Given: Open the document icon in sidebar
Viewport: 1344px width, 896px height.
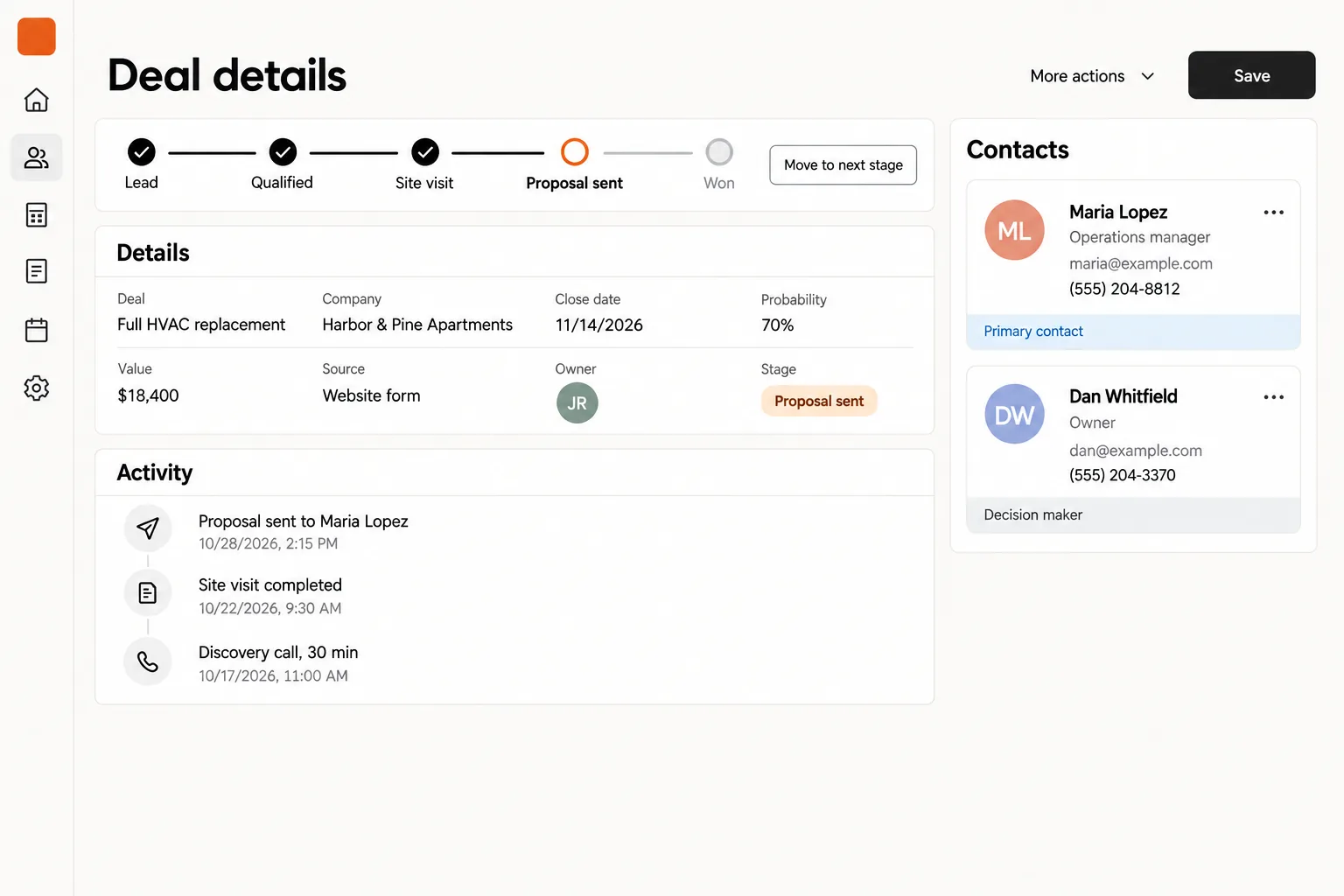Looking at the screenshot, I should click(x=37, y=271).
